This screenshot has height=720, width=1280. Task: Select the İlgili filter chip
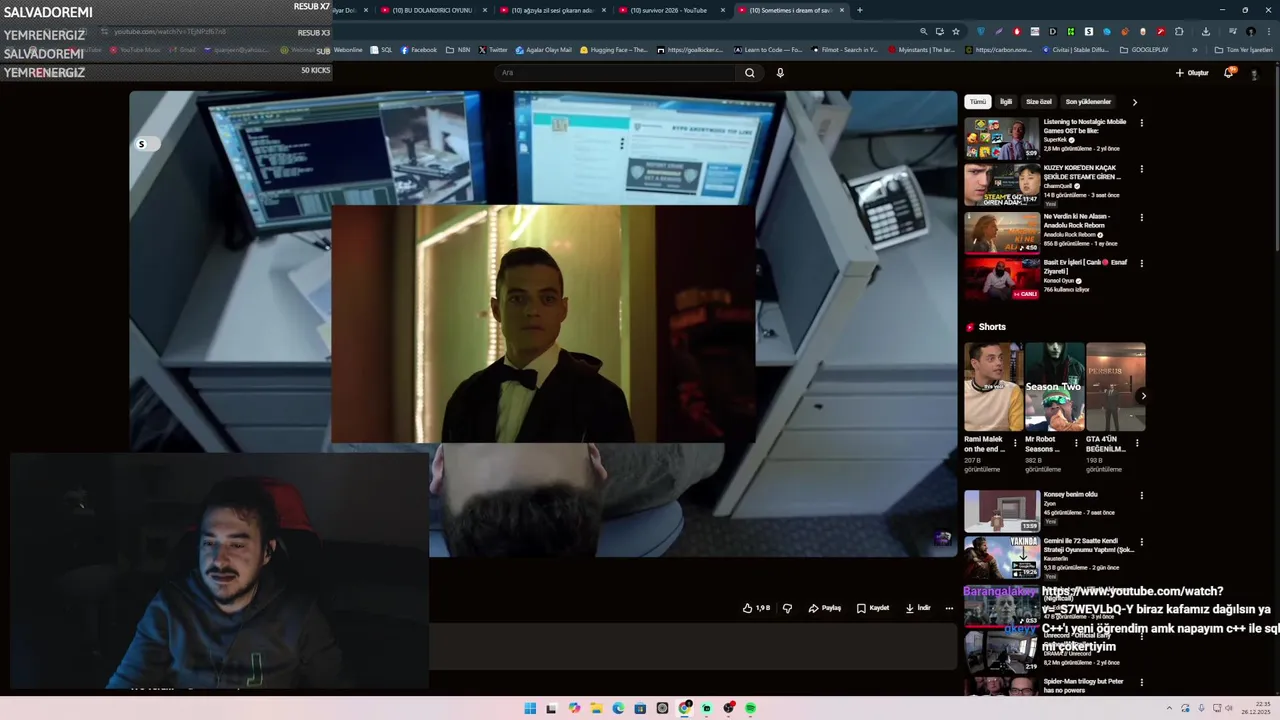1006,102
